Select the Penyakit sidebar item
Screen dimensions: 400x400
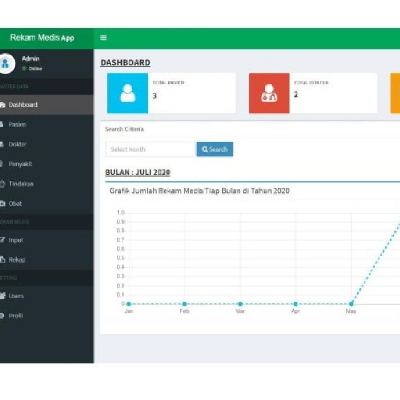(x=47, y=164)
